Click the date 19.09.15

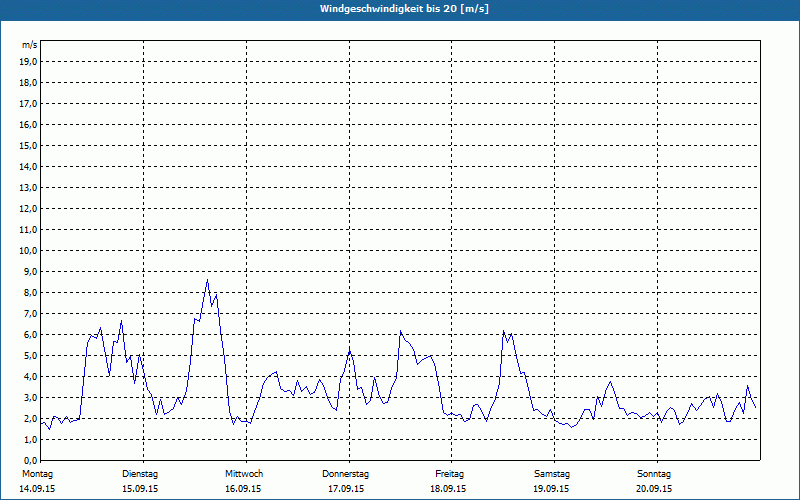[x=551, y=489]
